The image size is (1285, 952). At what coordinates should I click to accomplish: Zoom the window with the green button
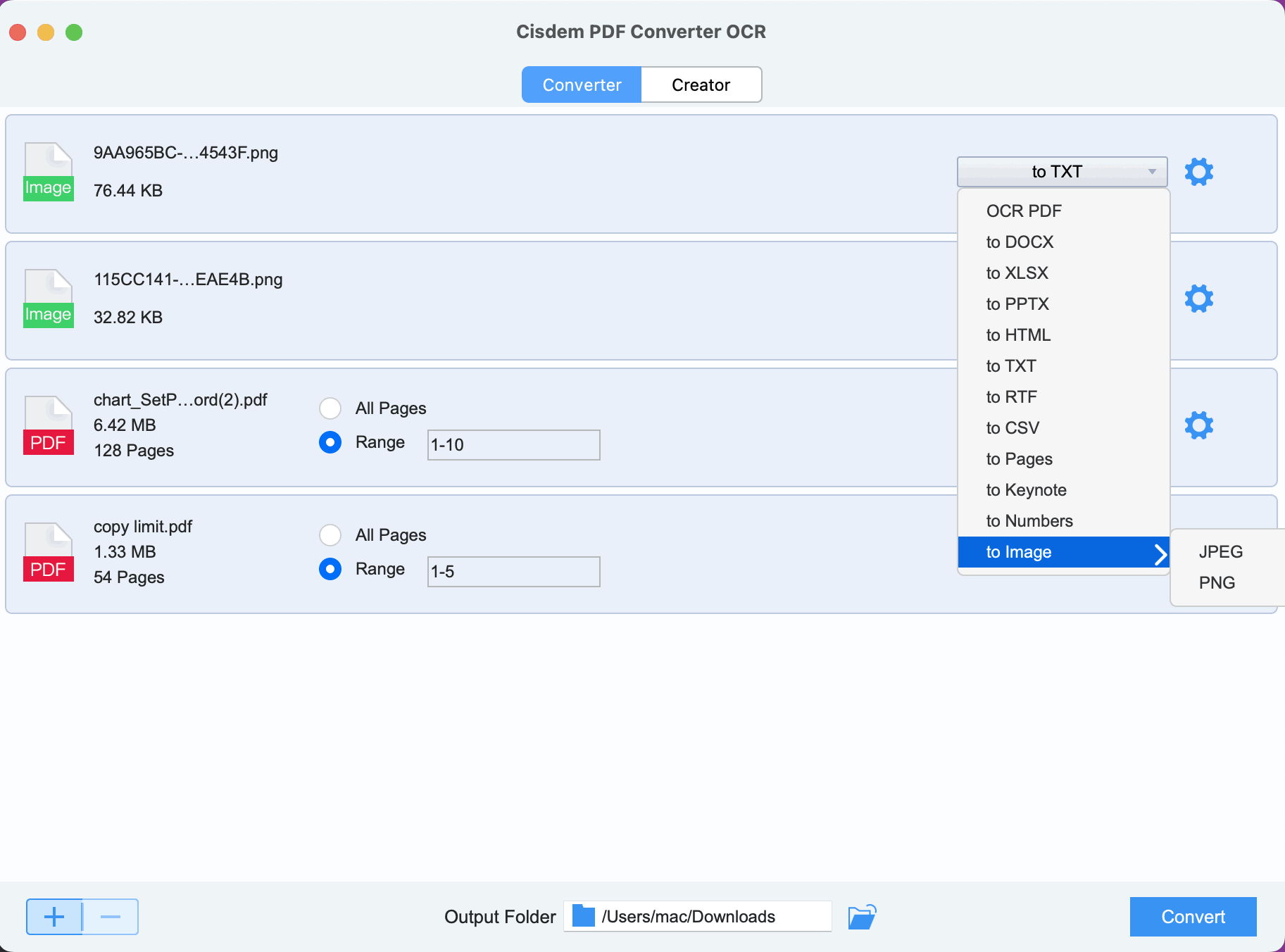coord(74,32)
